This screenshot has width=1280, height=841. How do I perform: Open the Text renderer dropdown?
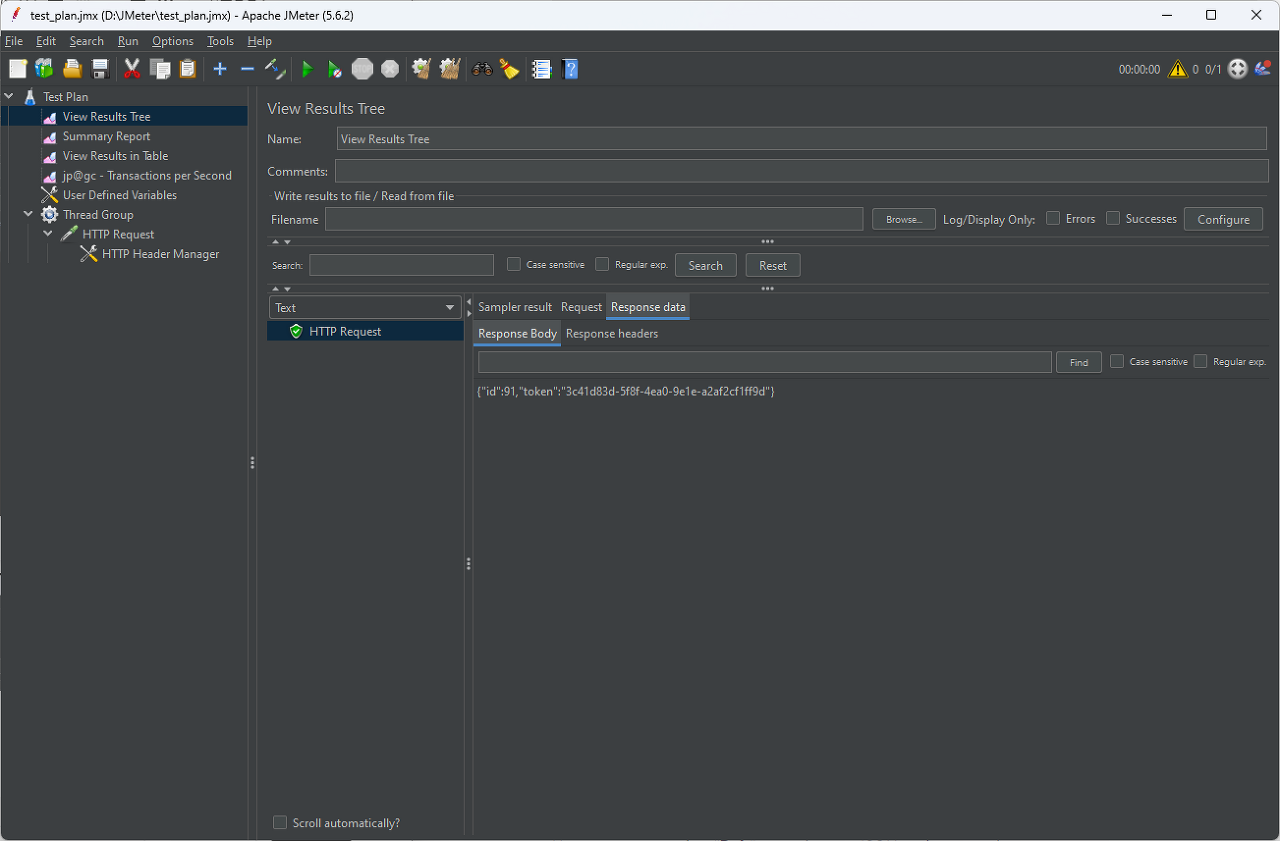pos(365,307)
